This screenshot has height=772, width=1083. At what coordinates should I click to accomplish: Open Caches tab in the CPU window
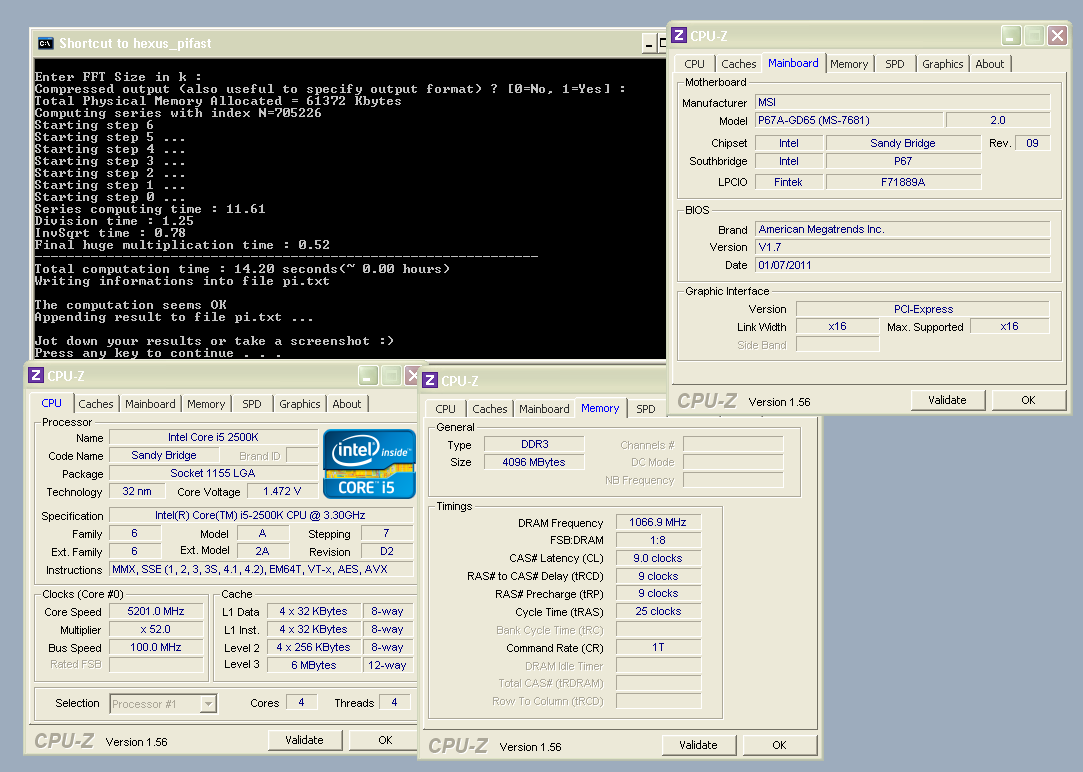[96, 404]
